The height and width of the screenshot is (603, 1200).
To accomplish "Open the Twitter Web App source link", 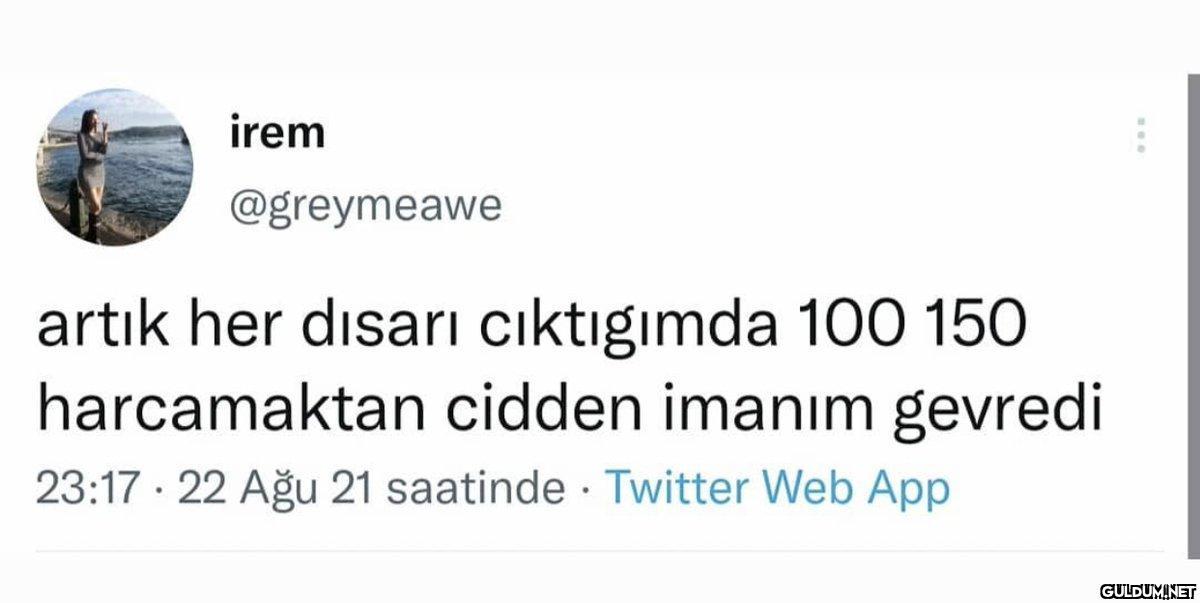I will coord(777,490).
